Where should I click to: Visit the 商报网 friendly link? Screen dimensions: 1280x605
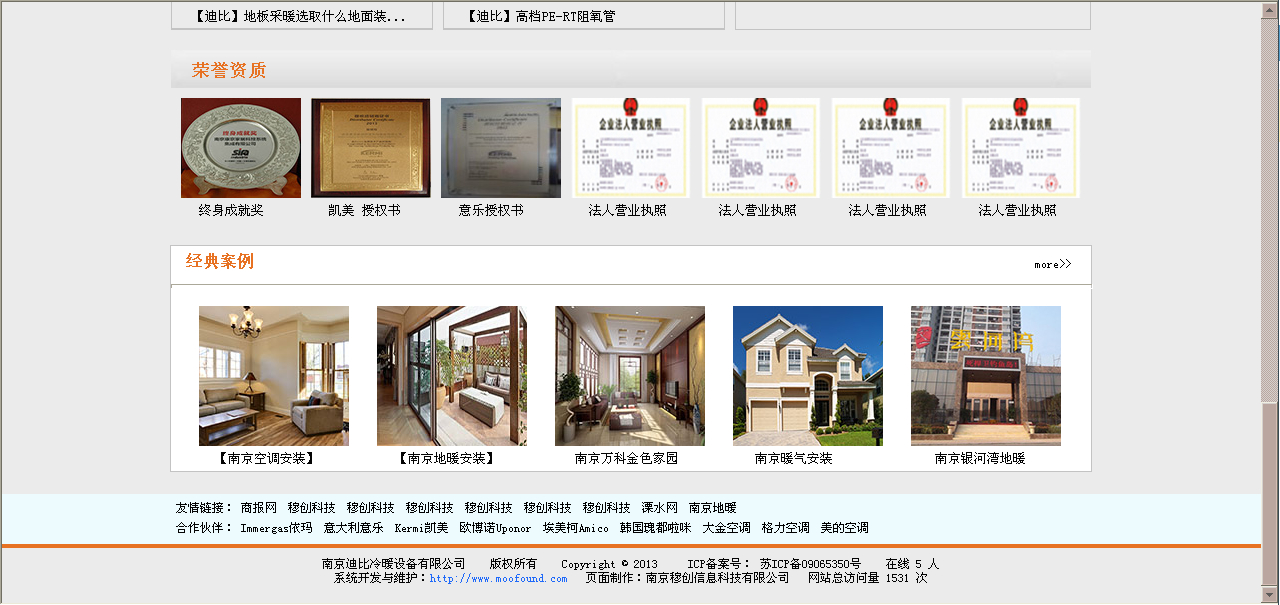tap(258, 508)
